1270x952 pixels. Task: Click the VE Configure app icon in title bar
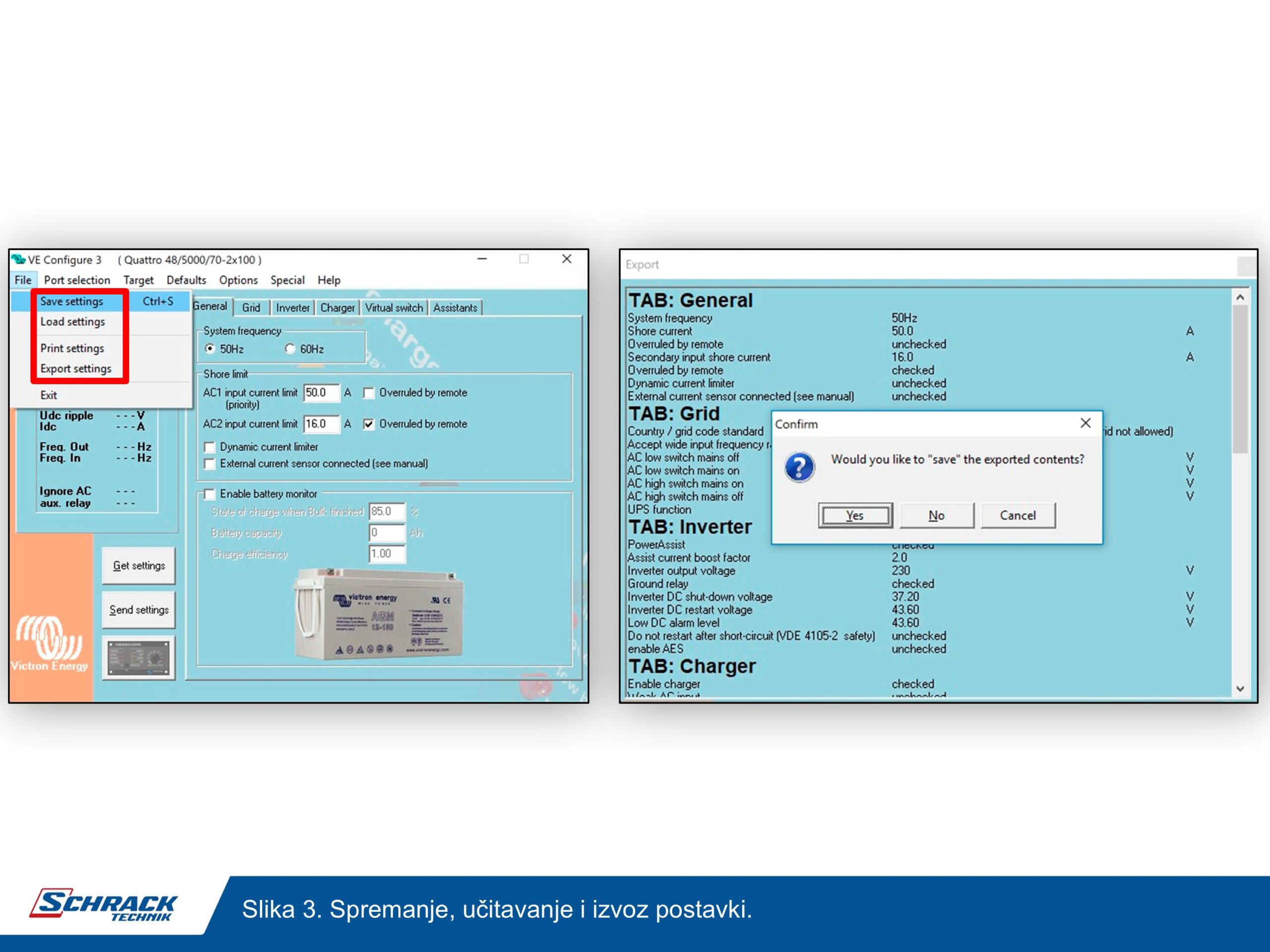pos(18,259)
